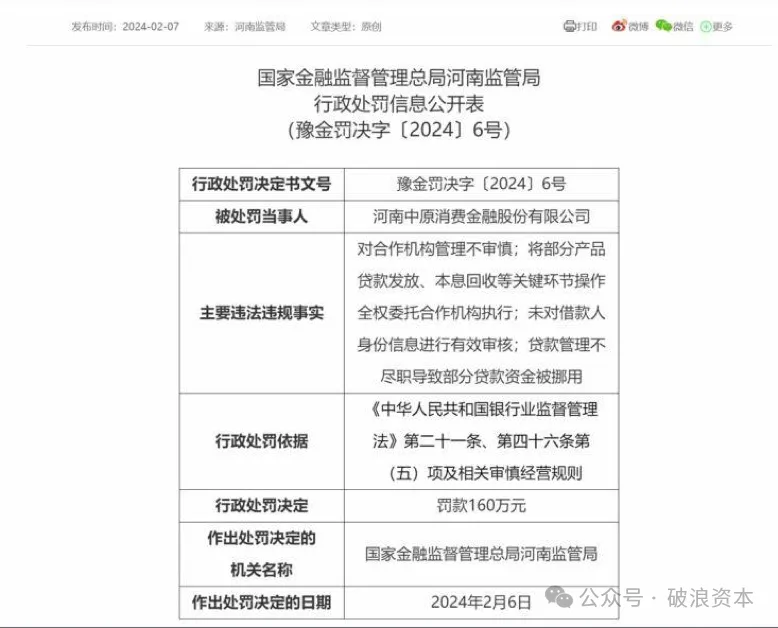Click article type 原创 text
The height and width of the screenshot is (628, 778).
(371, 26)
